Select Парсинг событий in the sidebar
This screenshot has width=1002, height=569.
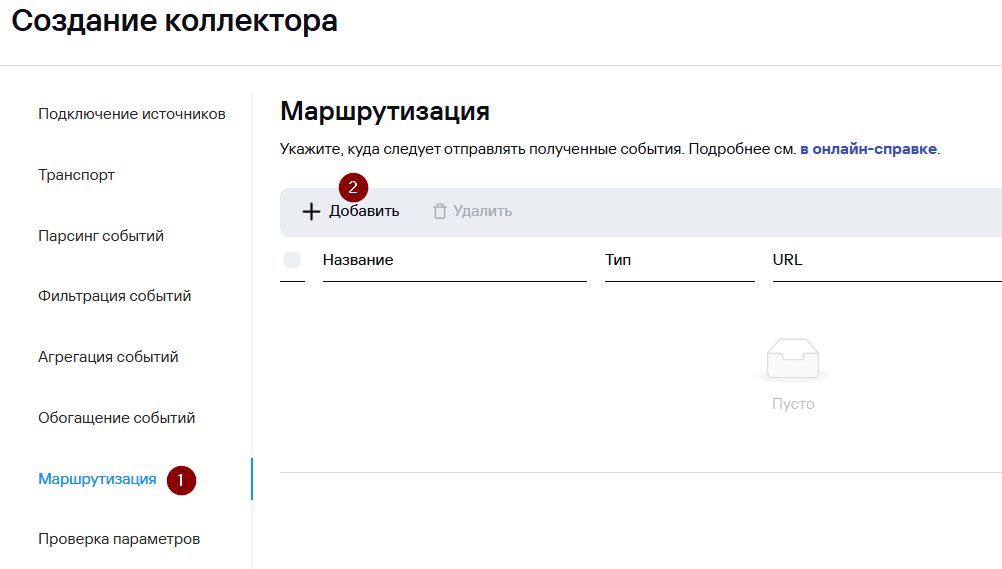click(101, 236)
